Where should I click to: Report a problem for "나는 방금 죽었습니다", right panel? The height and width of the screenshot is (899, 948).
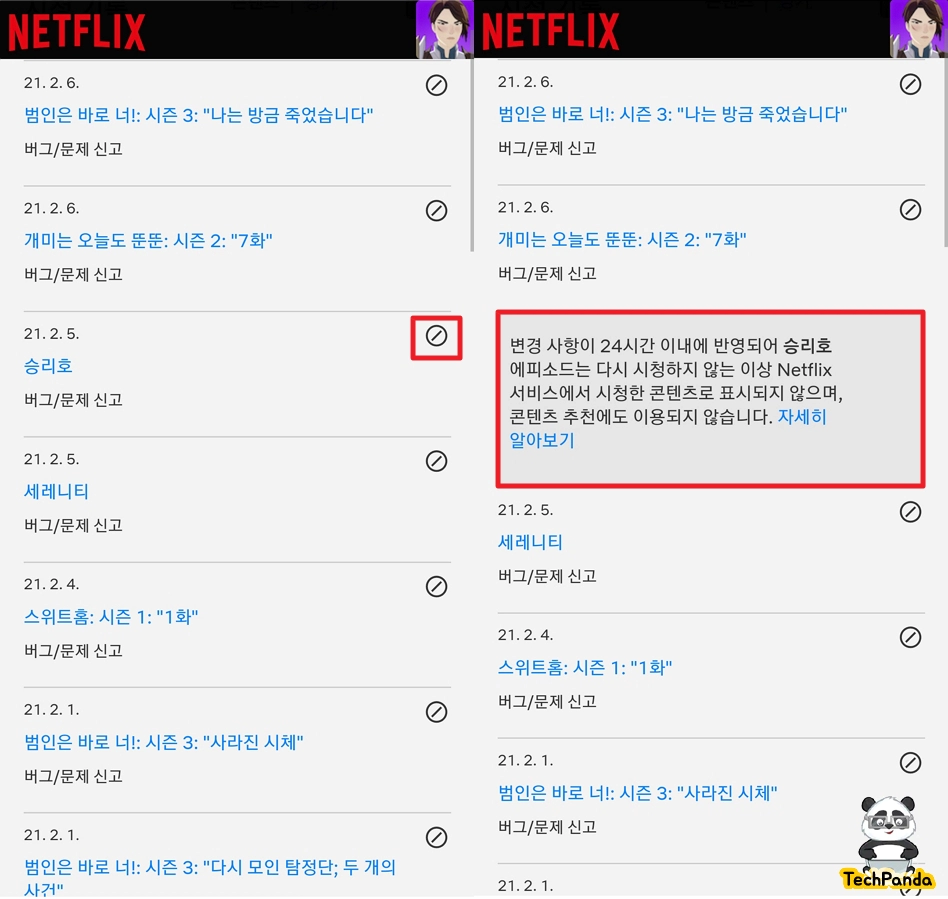click(x=547, y=148)
